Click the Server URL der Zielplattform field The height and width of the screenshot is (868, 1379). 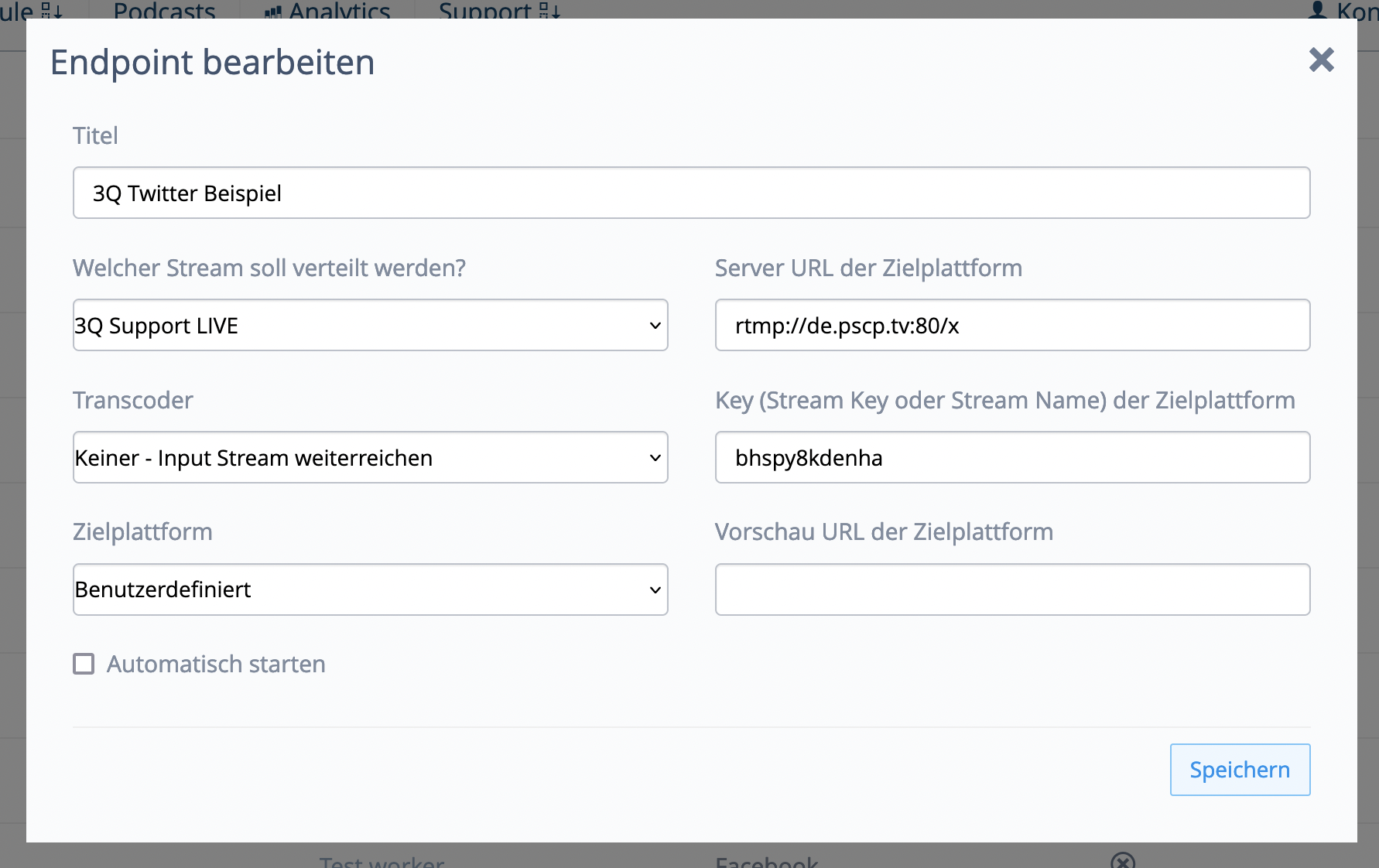click(1012, 325)
